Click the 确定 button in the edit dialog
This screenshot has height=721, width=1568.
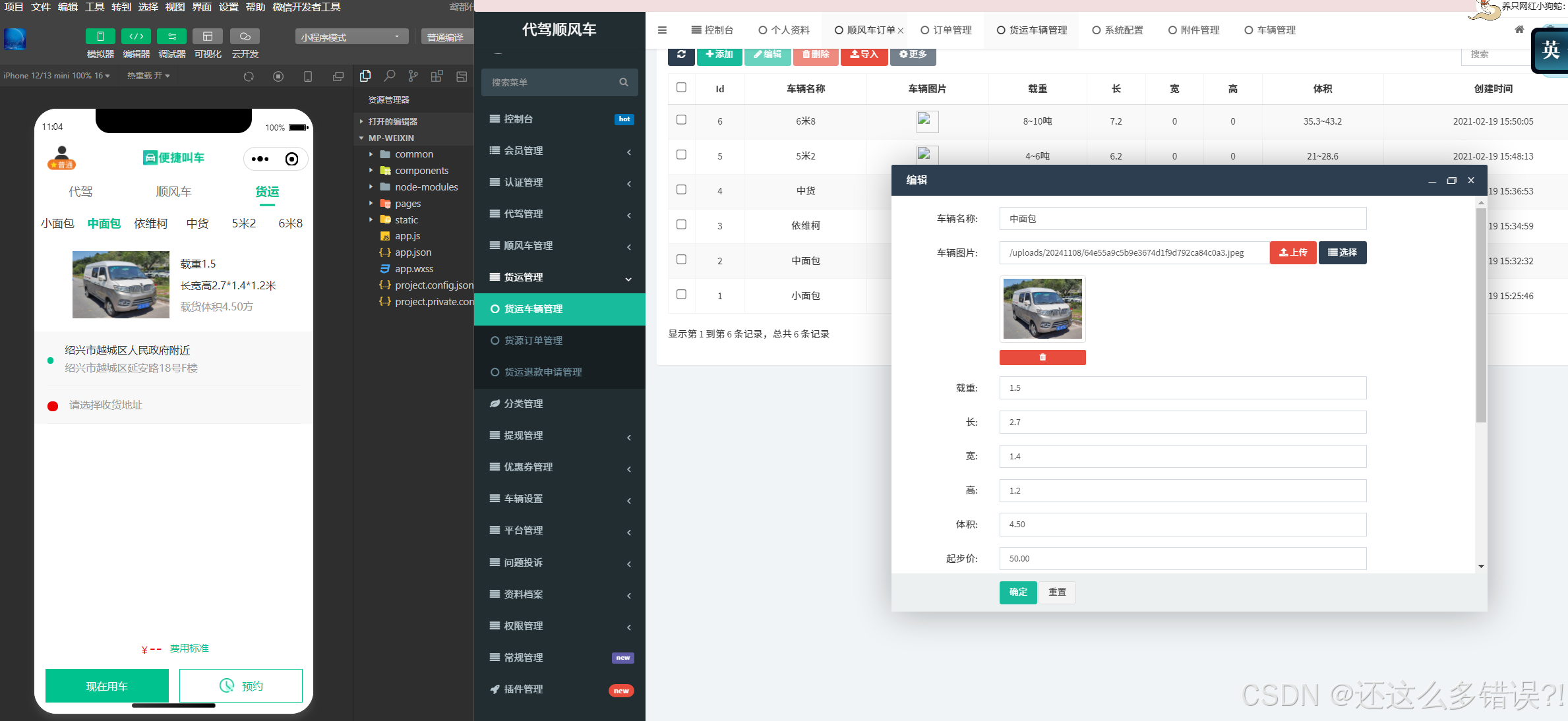tap(1017, 592)
